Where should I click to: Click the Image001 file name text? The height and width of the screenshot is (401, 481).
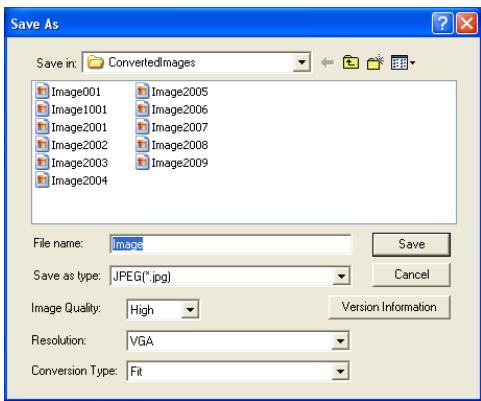click(x=76, y=92)
